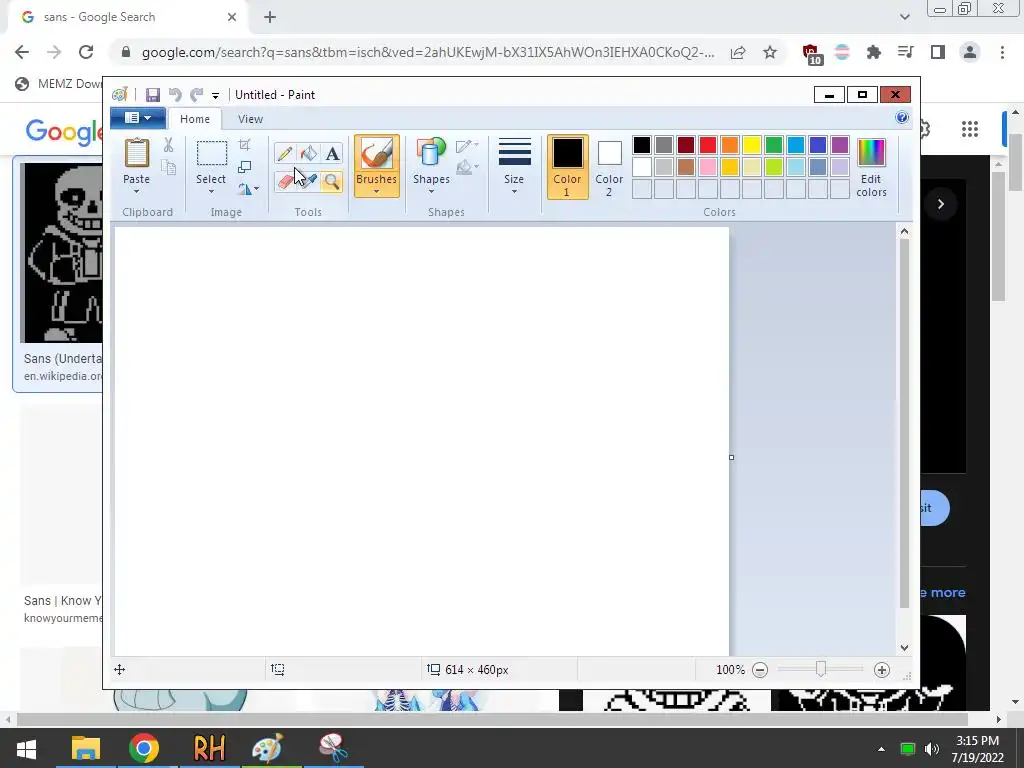Pick the yellow color swatch

752,145
